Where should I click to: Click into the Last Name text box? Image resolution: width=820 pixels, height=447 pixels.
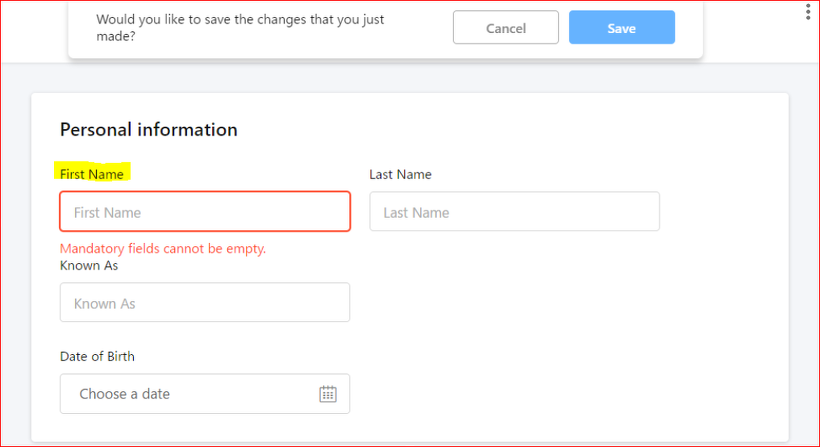pyautogui.click(x=514, y=212)
